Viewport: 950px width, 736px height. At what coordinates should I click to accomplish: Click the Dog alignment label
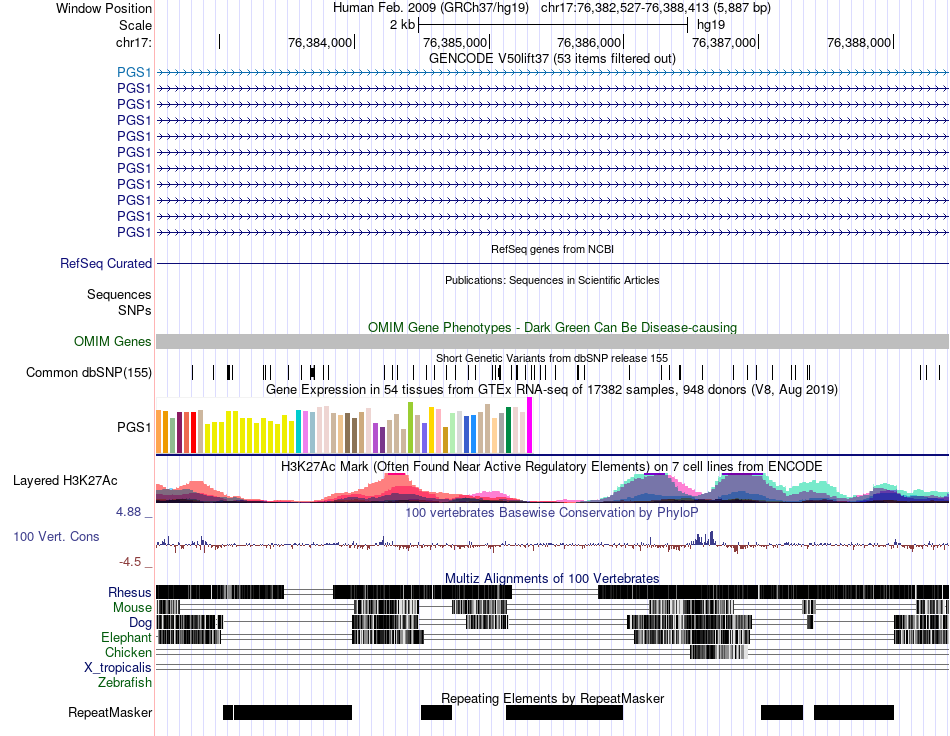click(140, 623)
